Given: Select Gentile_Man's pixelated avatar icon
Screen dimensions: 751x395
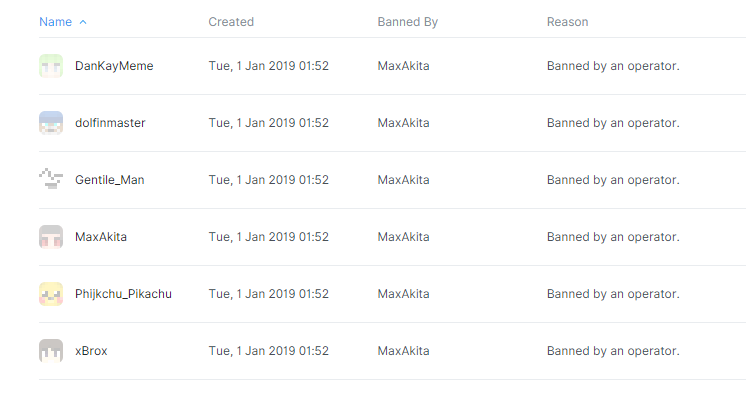Looking at the screenshot, I should click(51, 180).
